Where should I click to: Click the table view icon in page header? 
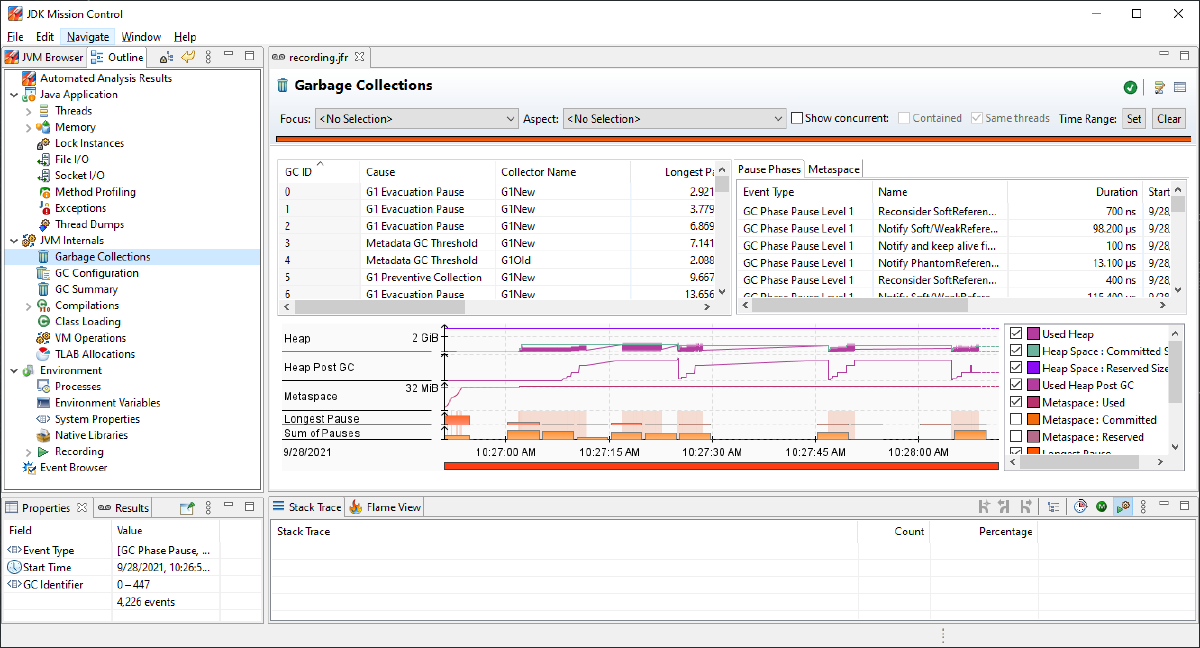[1180, 88]
